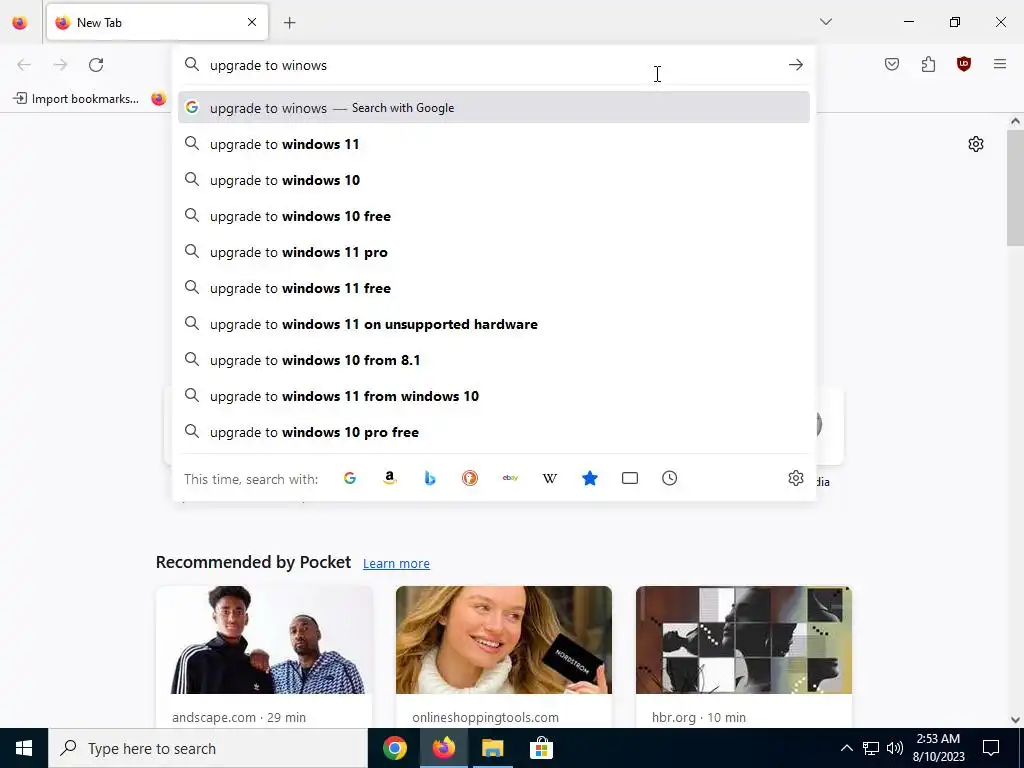Viewport: 1024px width, 768px height.
Task: Click into the address bar text field
Action: pyautogui.click(x=493, y=65)
